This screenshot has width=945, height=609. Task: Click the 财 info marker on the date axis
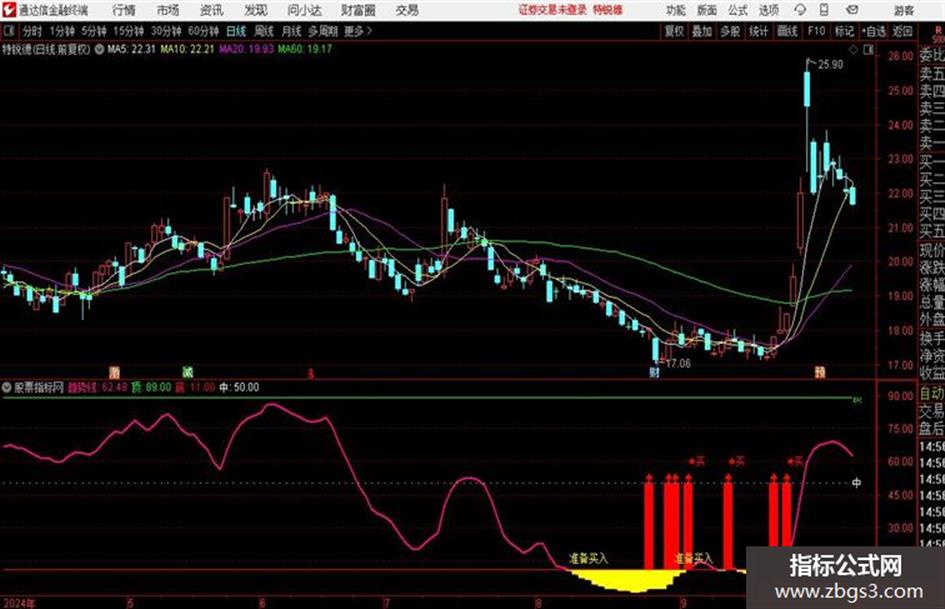click(x=655, y=373)
